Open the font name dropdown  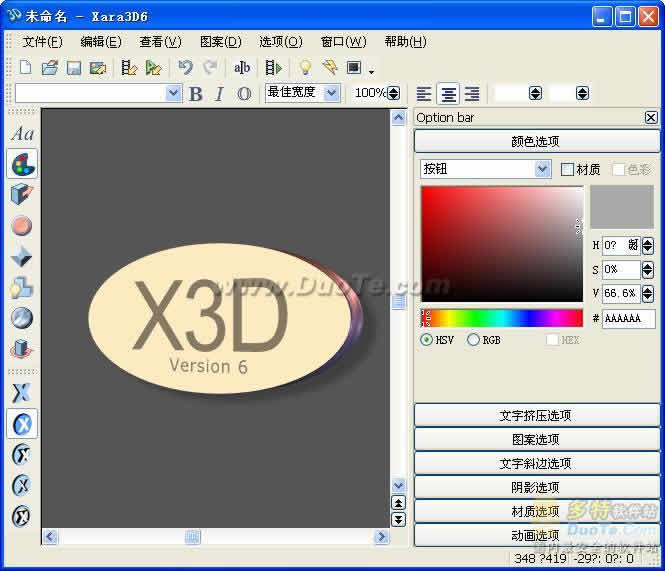point(173,93)
